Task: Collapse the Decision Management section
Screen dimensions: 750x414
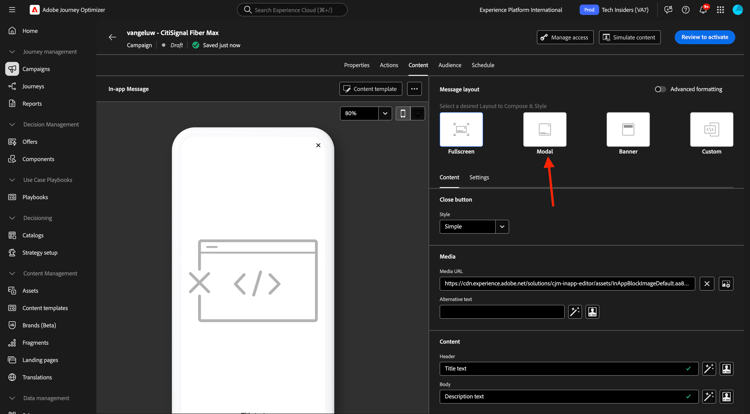Action: coord(12,124)
